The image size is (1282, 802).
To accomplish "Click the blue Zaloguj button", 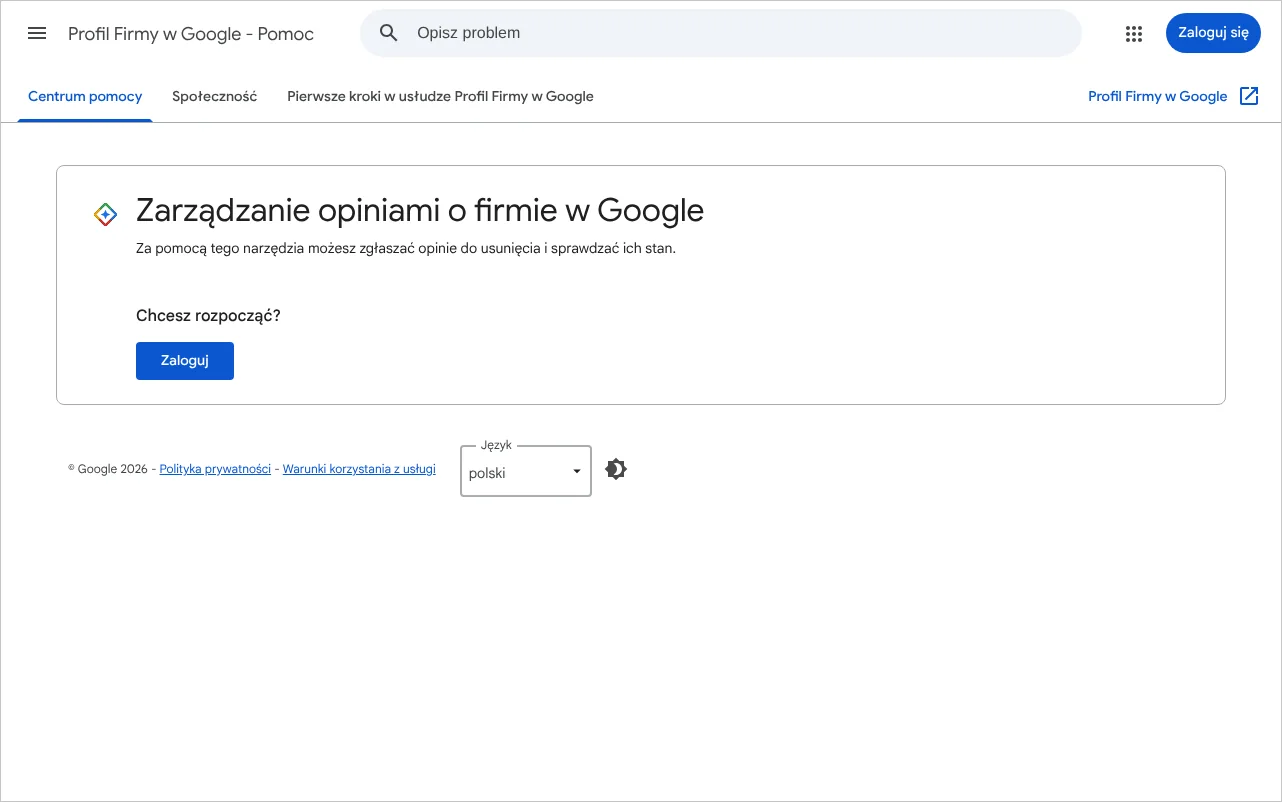I will tap(185, 361).
